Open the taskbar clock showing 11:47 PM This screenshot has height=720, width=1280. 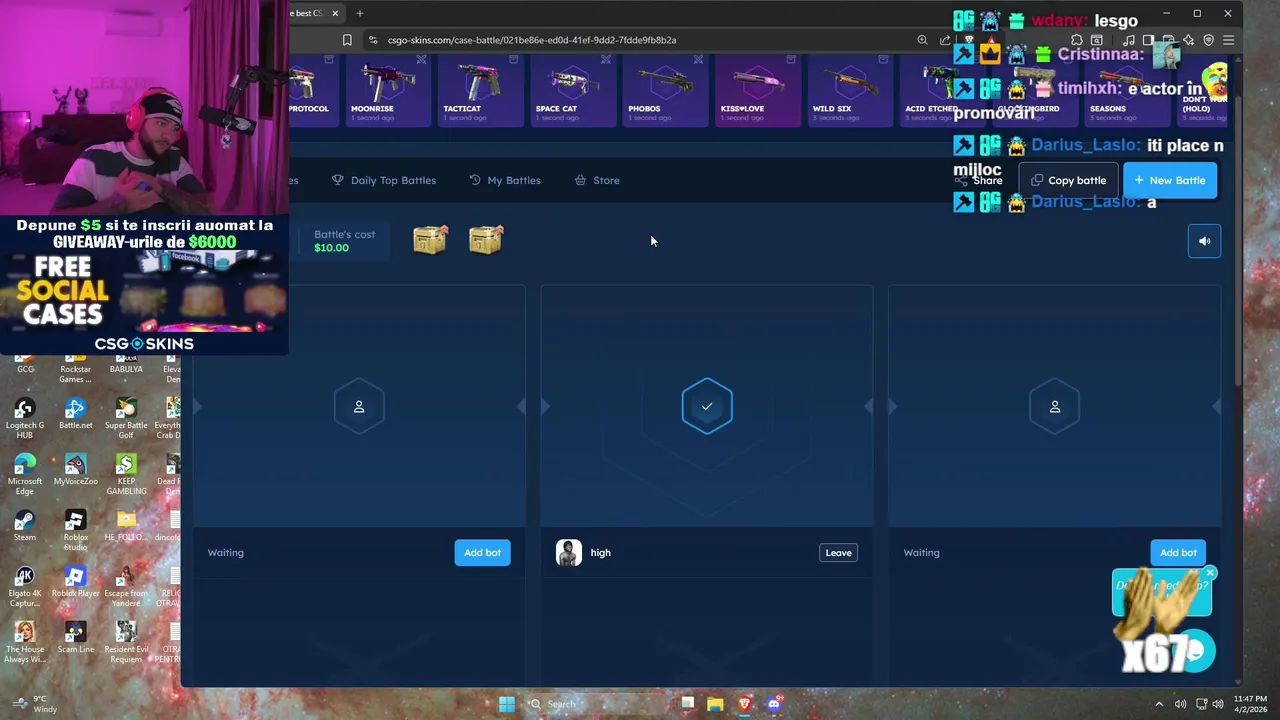click(1250, 704)
